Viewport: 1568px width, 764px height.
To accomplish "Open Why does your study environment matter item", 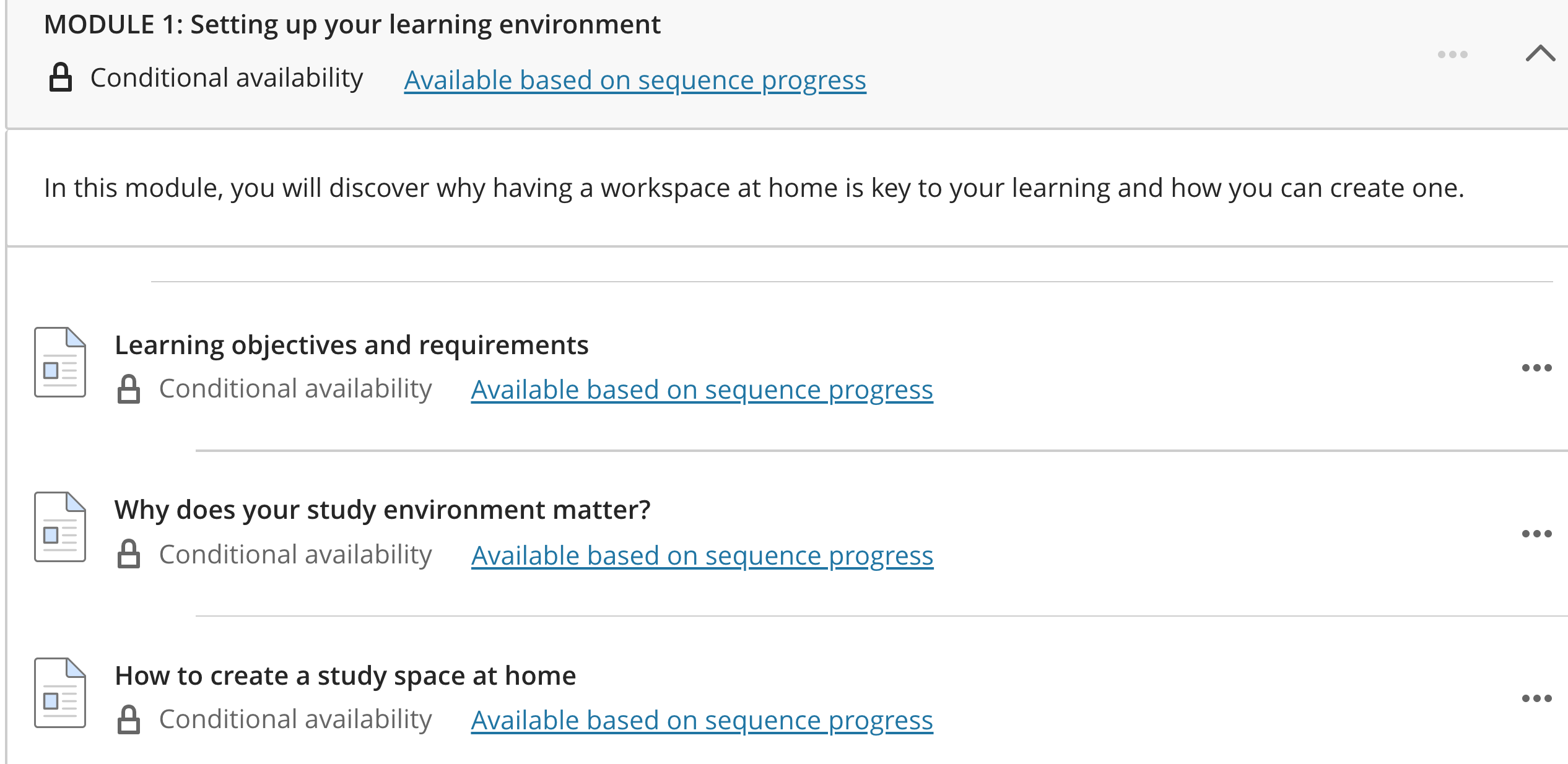I will tap(382, 510).
